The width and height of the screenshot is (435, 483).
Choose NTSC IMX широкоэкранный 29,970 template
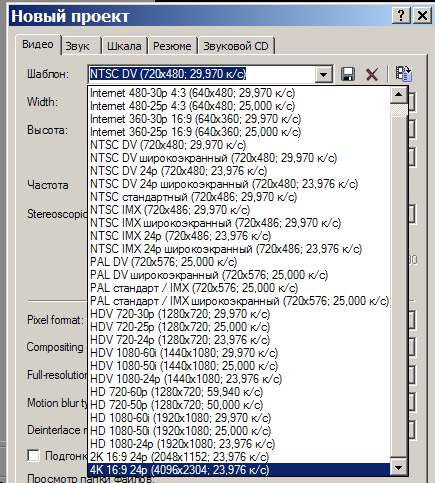click(239, 223)
